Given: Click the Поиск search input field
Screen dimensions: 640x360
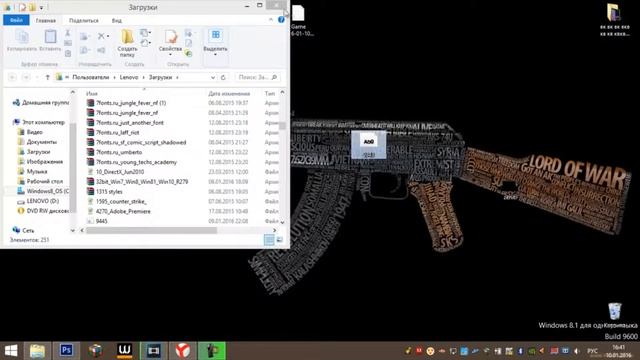Looking at the screenshot, I should point(253,77).
